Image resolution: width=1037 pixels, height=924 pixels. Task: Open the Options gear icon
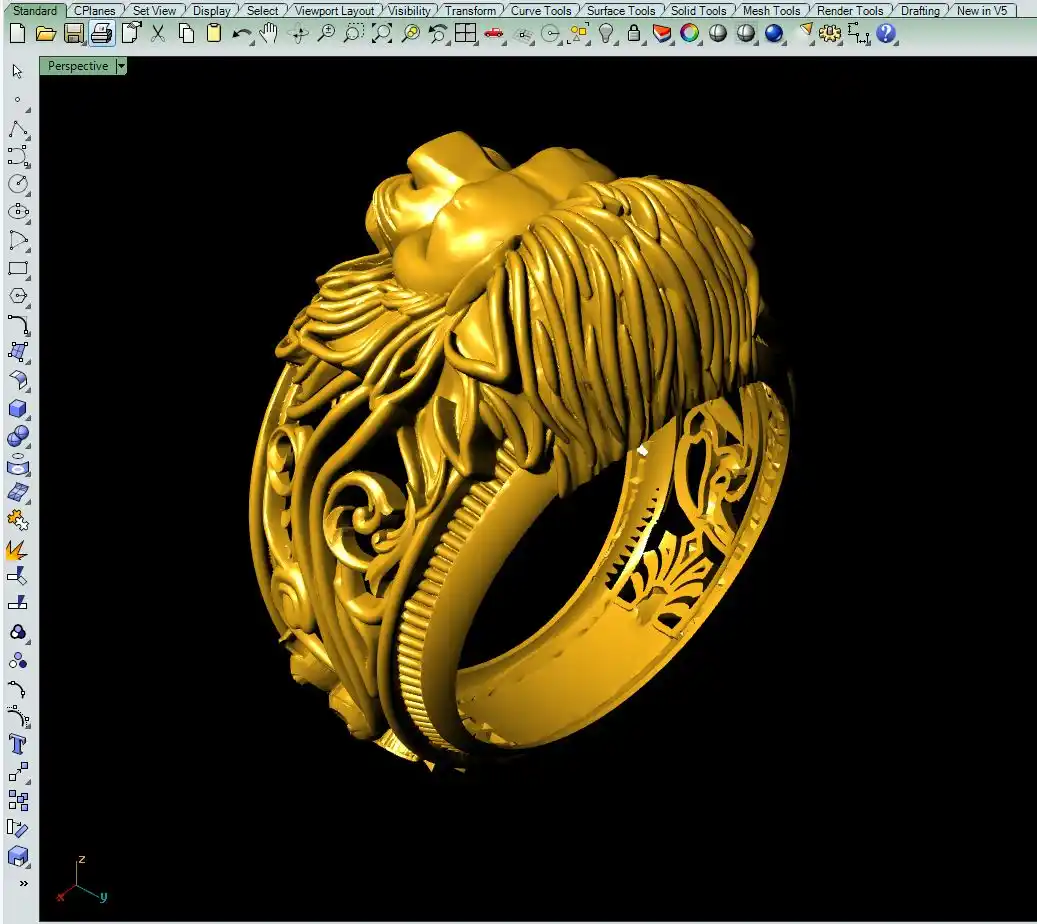830,33
